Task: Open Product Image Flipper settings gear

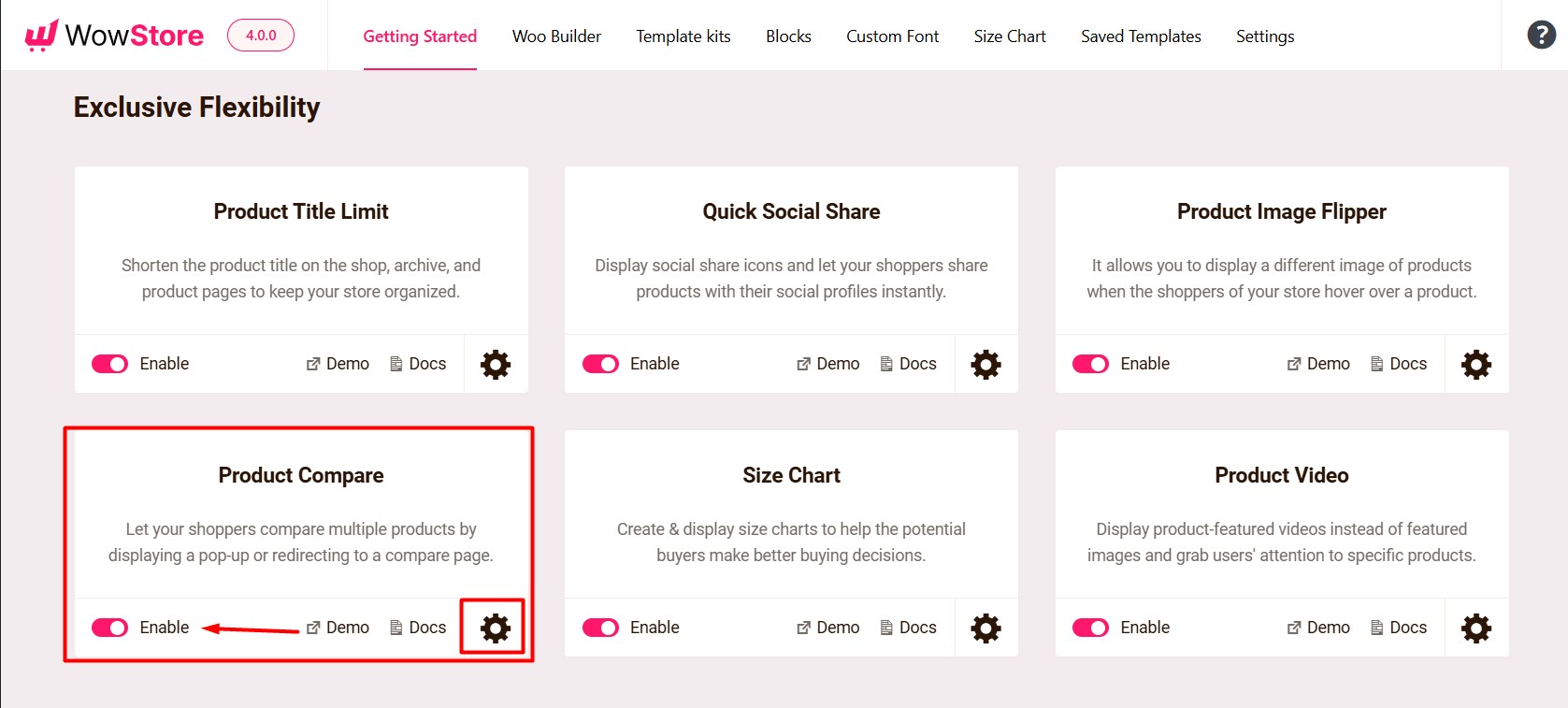Action: pyautogui.click(x=1475, y=364)
